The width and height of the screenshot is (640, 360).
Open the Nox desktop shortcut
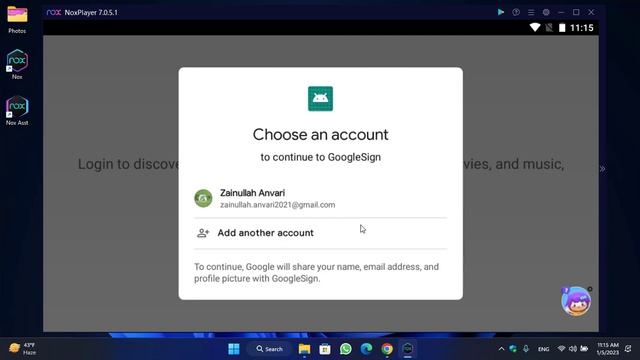(x=17, y=64)
